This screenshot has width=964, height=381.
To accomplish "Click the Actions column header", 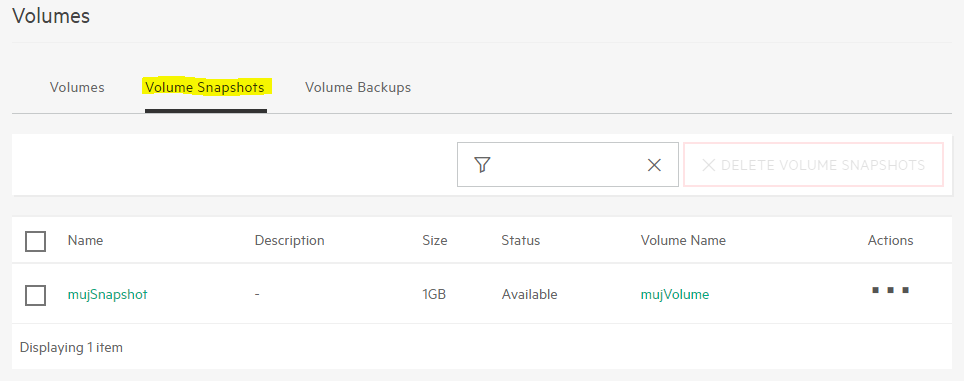I will pyautogui.click(x=890, y=240).
